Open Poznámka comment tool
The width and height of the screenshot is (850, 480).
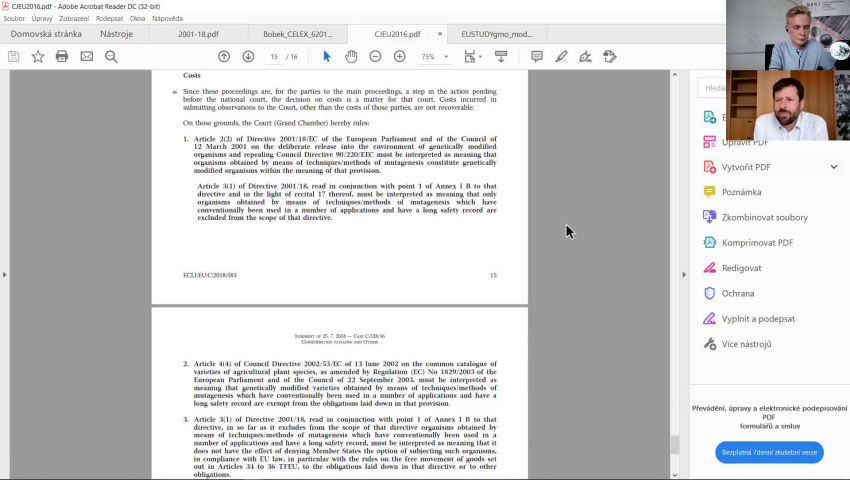click(x=741, y=192)
